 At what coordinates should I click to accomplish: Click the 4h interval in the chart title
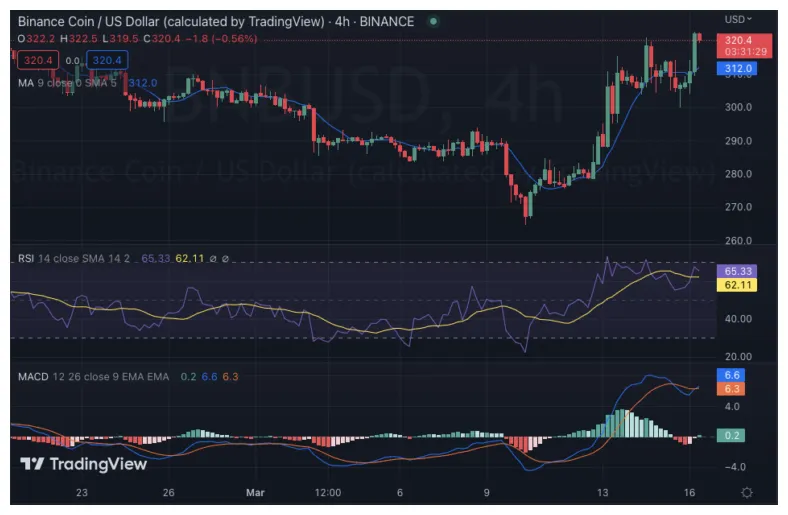342,22
